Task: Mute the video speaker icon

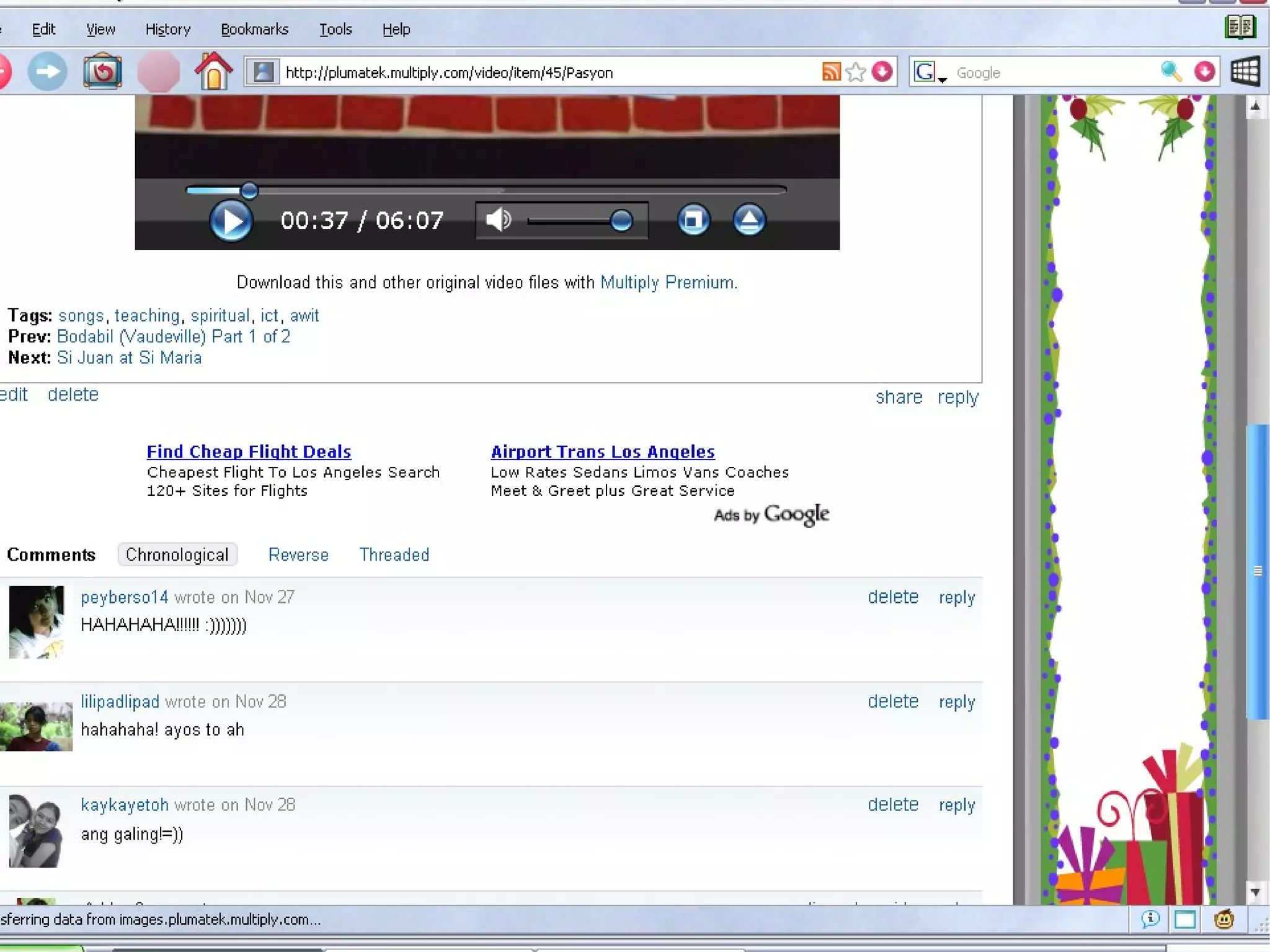Action: tap(497, 220)
